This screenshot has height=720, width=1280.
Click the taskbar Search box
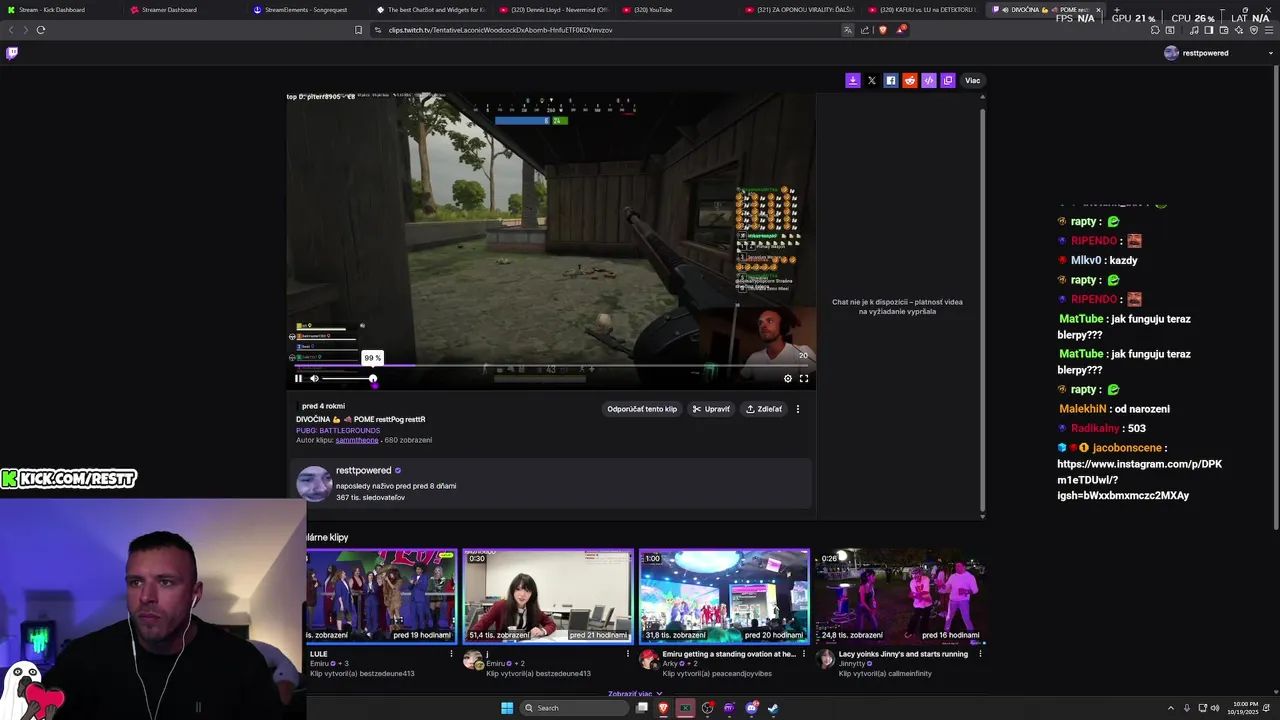[573, 708]
